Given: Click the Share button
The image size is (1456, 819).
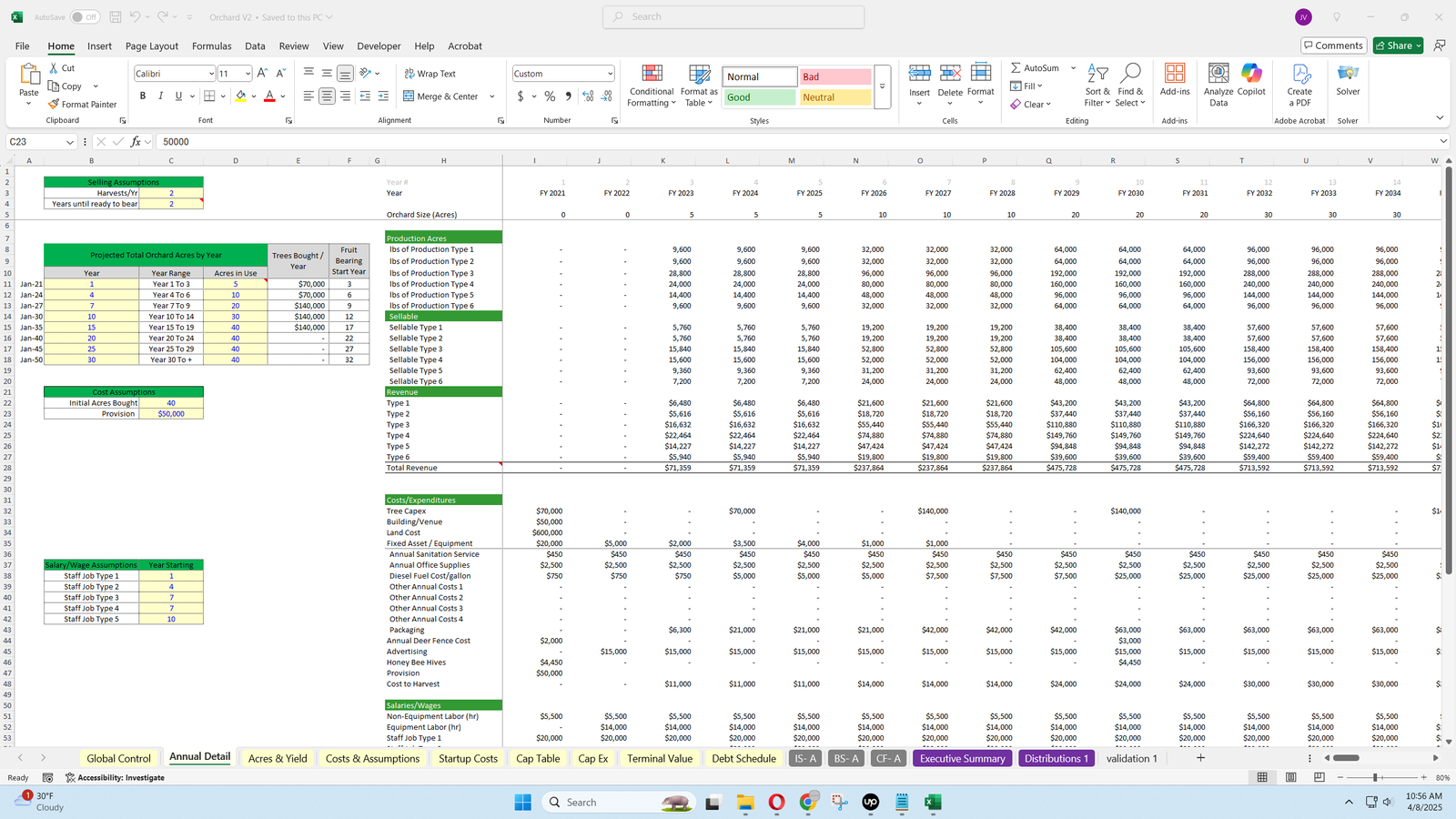Looking at the screenshot, I should pyautogui.click(x=1394, y=45).
